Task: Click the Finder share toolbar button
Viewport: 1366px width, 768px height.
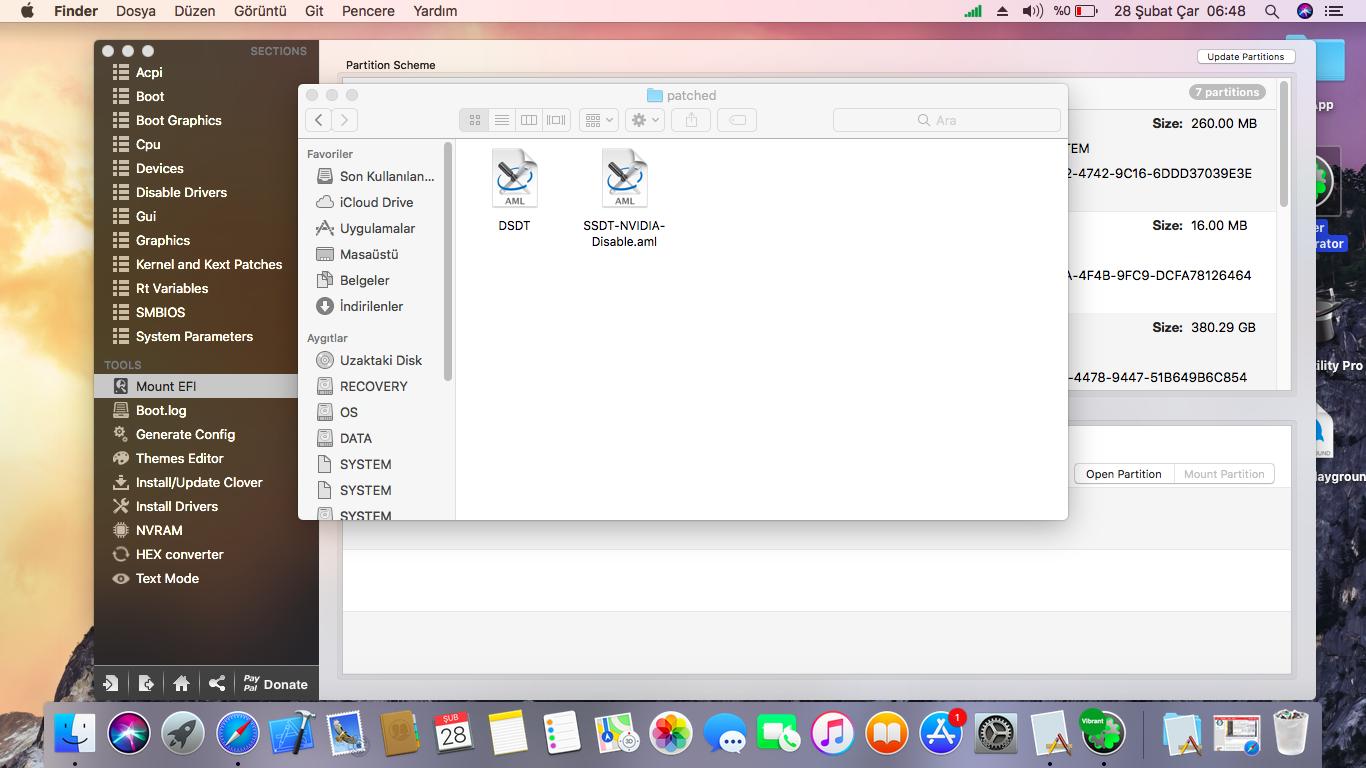Action: coord(691,120)
